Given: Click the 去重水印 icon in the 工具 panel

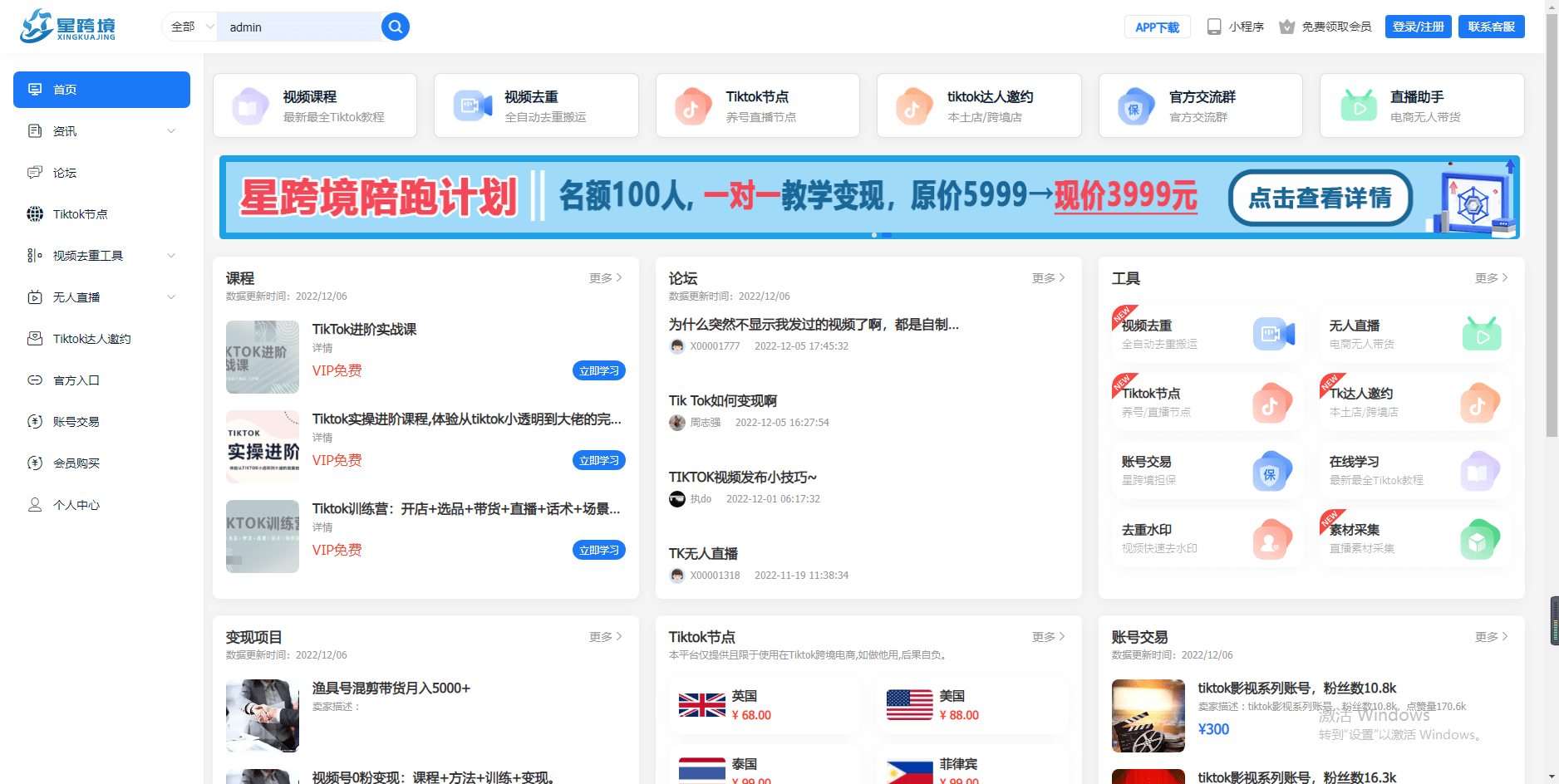Looking at the screenshot, I should [1272, 539].
